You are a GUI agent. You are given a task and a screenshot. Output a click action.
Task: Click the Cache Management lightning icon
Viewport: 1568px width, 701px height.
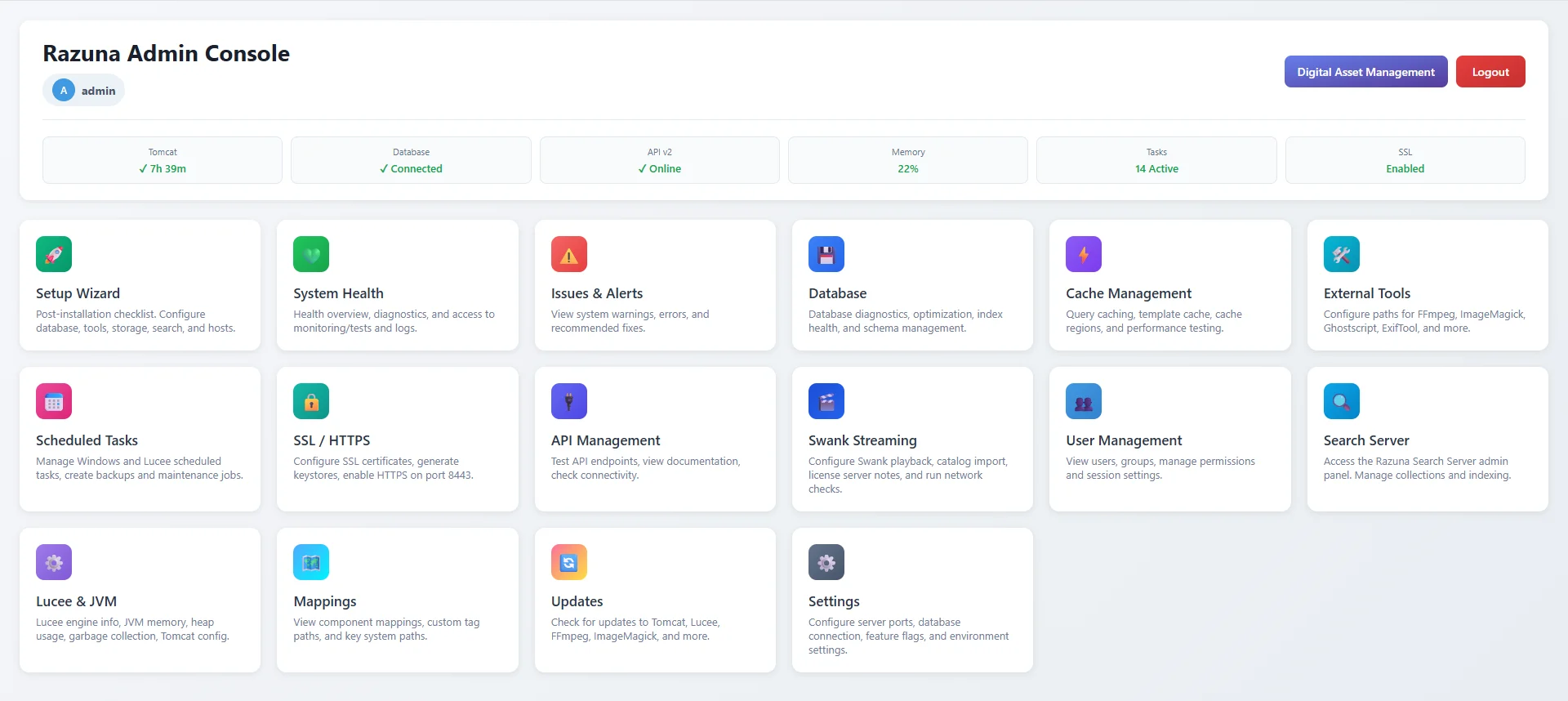[x=1084, y=254]
